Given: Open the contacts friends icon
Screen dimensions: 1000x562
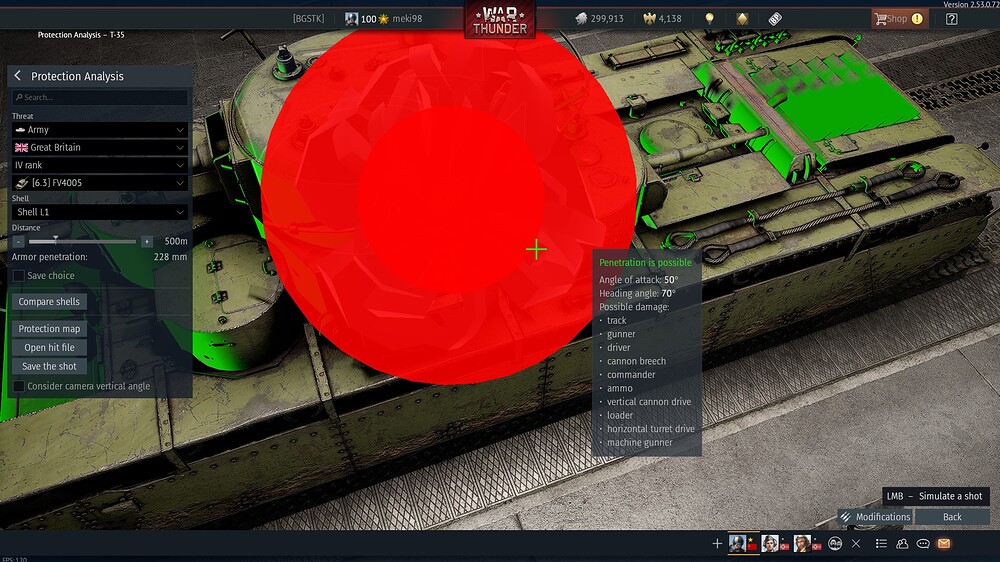Looking at the screenshot, I should (902, 544).
